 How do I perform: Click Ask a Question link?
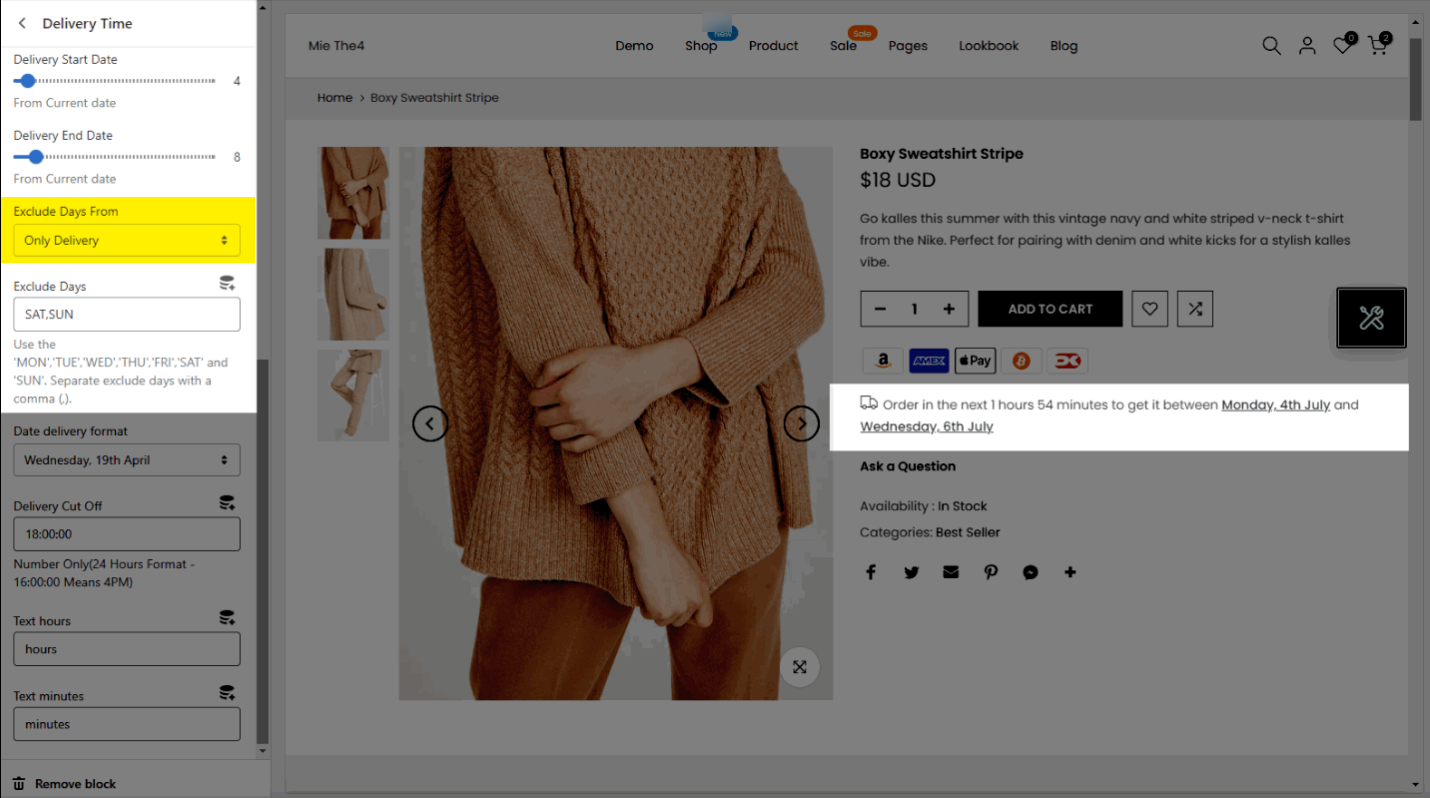pyautogui.click(x=908, y=466)
